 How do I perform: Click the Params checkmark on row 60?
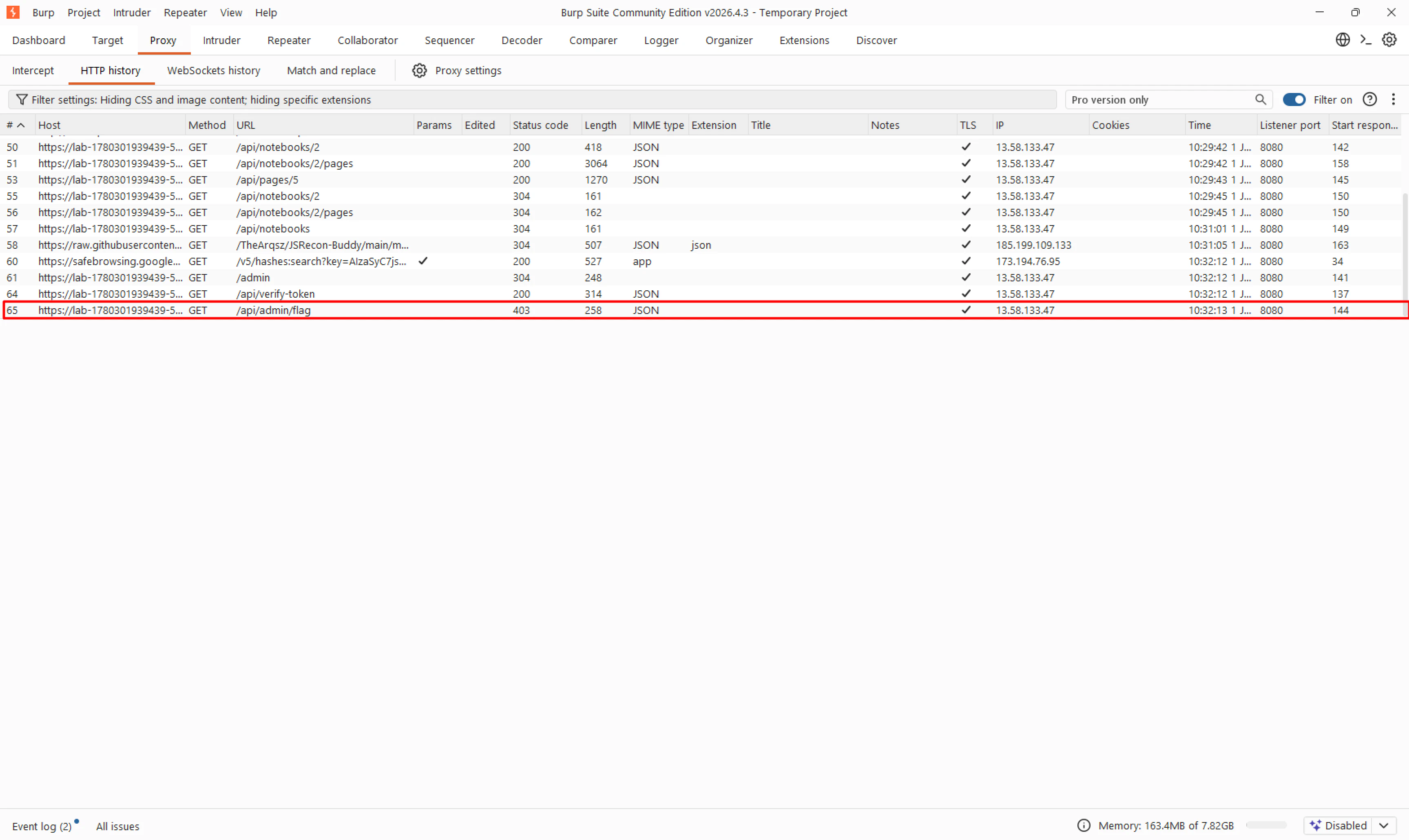tap(423, 261)
